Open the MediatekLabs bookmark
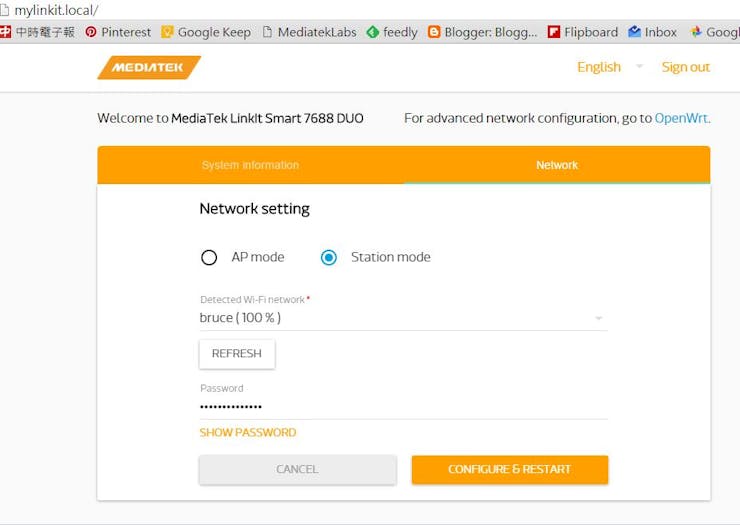Viewport: 740px width, 525px height. point(309,32)
